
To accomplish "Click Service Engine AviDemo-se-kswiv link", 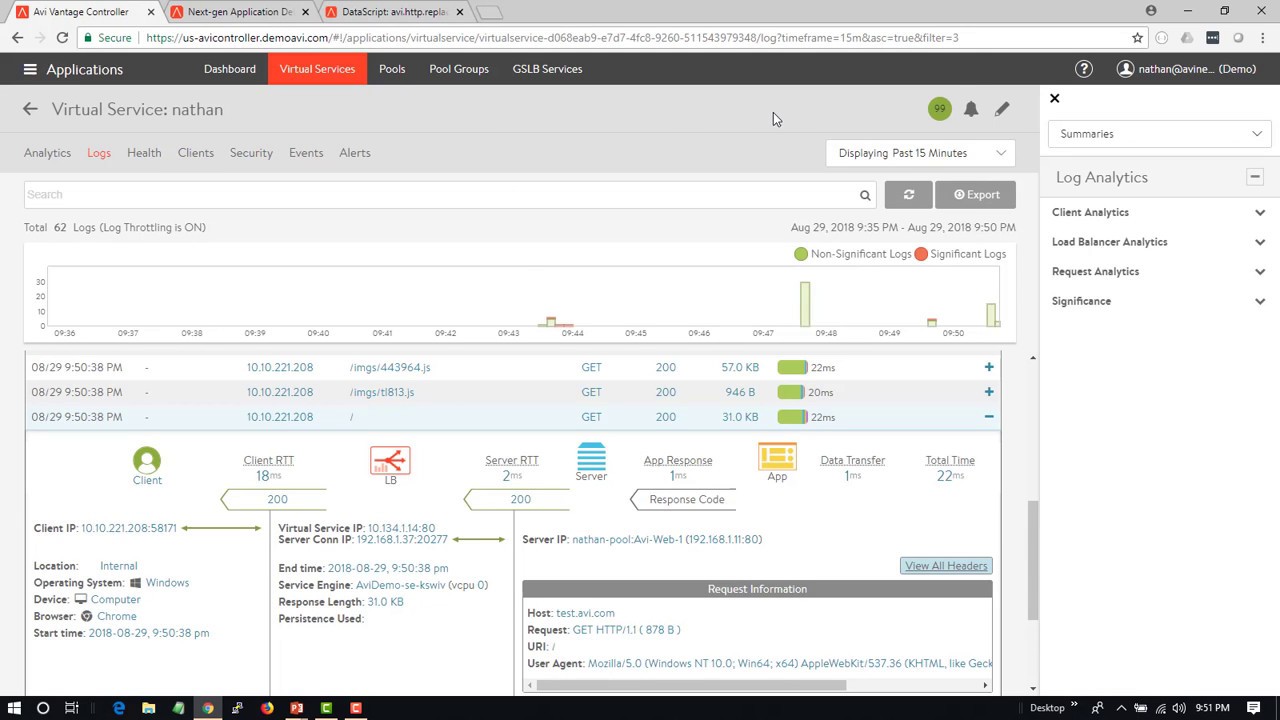I will pos(400,585).
